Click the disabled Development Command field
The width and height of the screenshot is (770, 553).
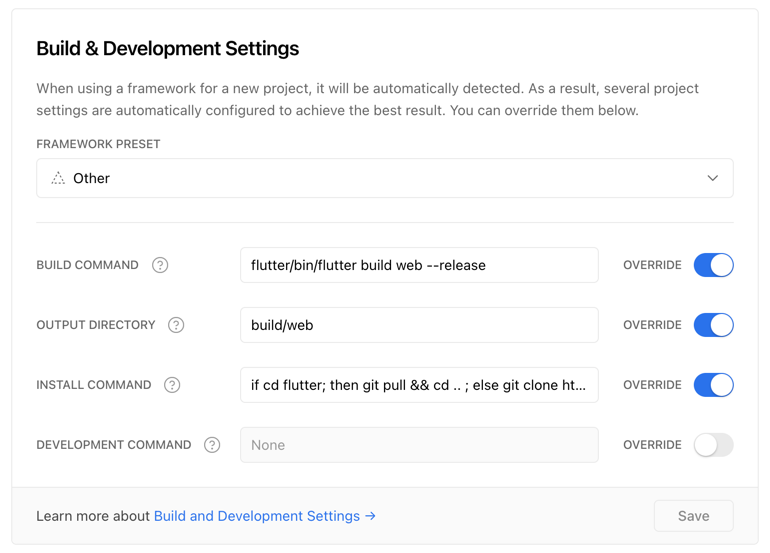pyautogui.click(x=419, y=445)
